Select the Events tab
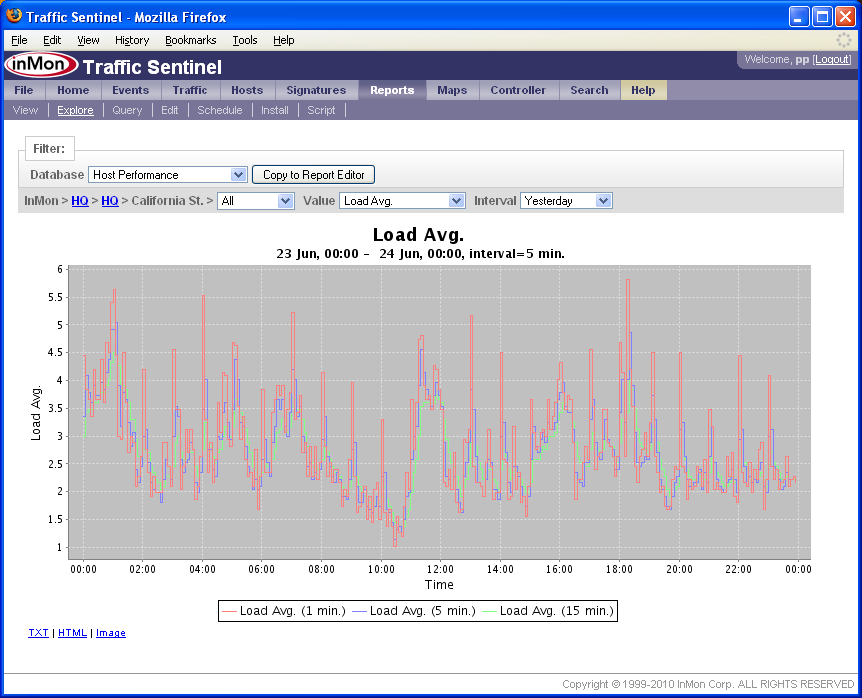 (x=130, y=90)
